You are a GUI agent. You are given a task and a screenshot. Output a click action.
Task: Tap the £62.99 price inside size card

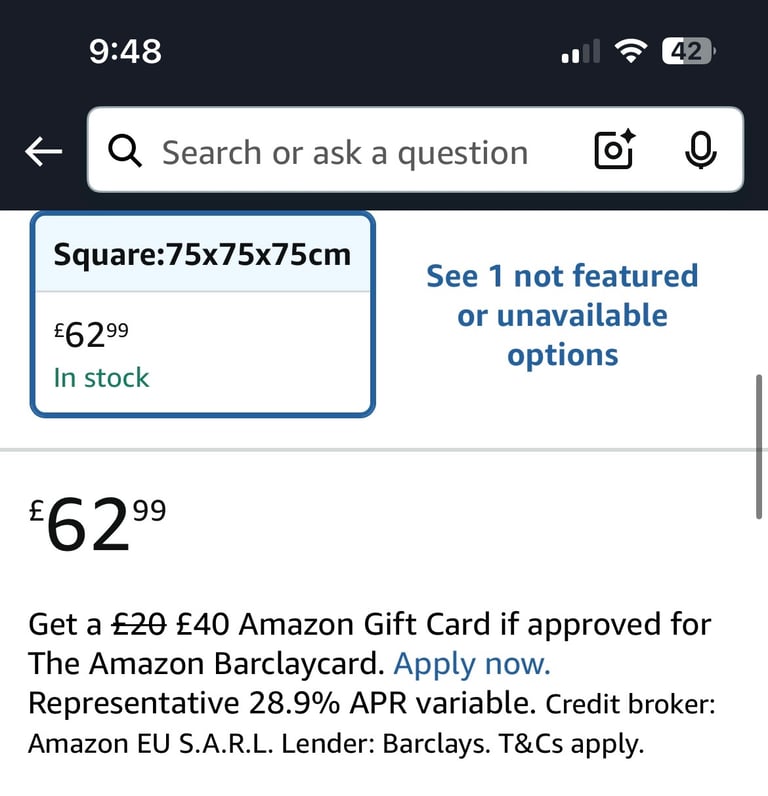(91, 335)
